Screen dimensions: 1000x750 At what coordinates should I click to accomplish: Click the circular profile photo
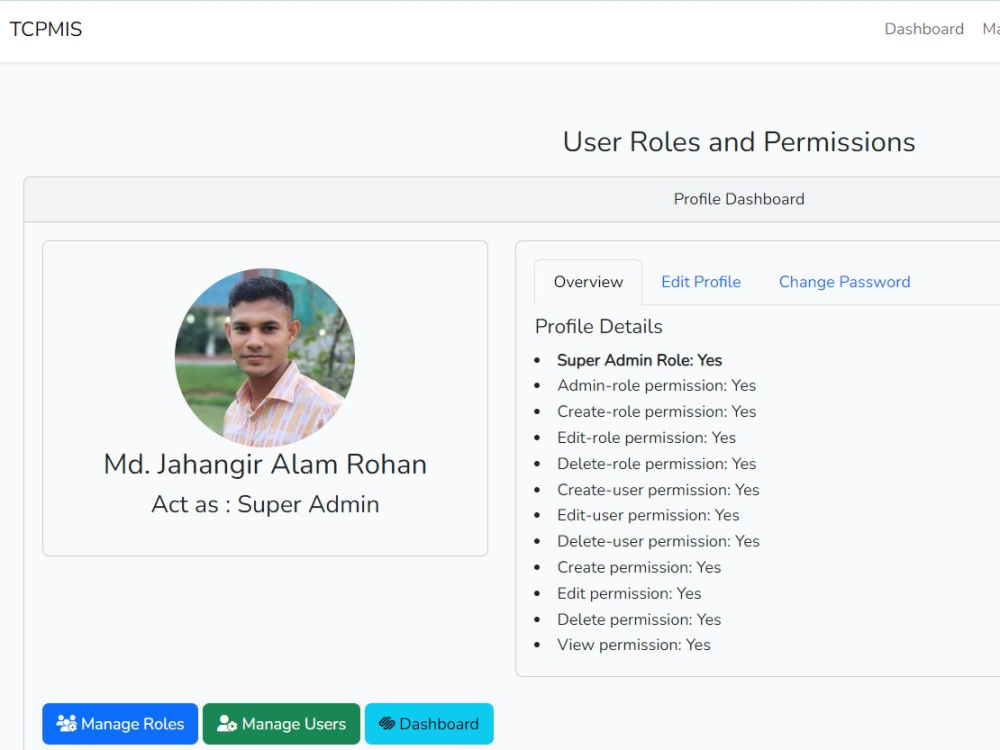click(265, 357)
